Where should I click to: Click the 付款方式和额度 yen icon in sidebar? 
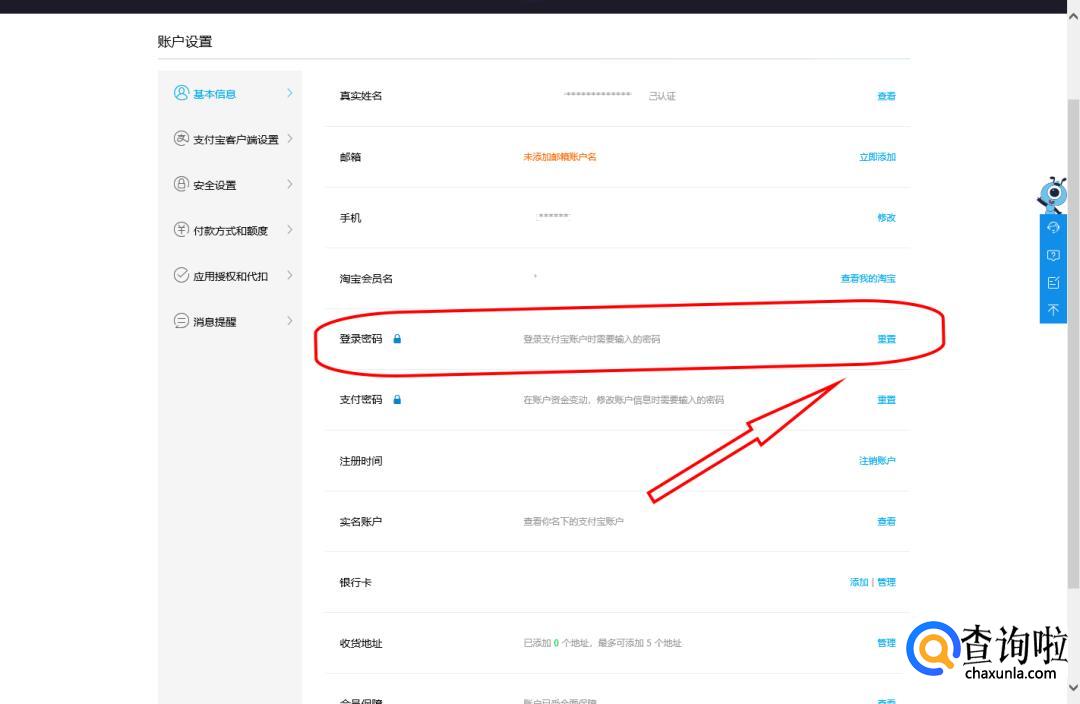[181, 229]
